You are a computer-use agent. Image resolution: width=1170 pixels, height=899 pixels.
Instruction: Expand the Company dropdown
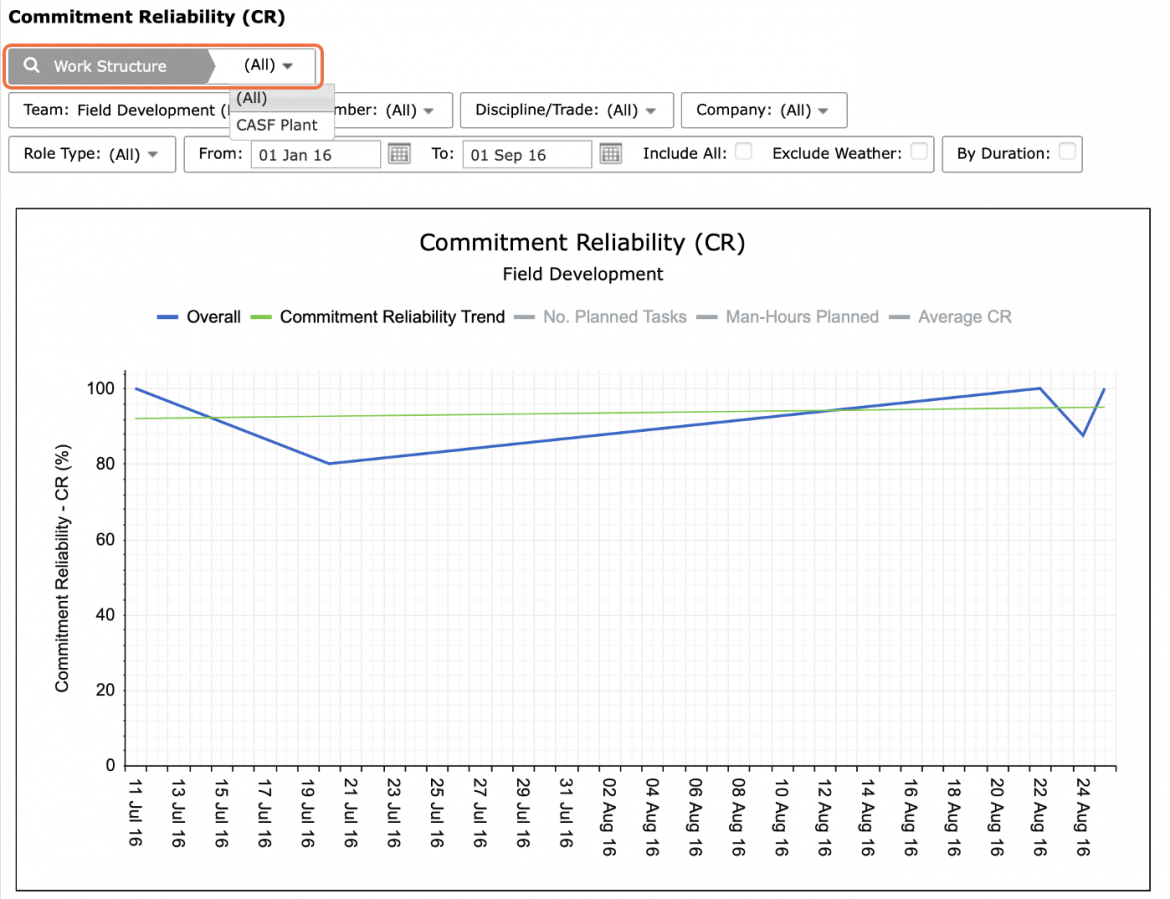763,110
